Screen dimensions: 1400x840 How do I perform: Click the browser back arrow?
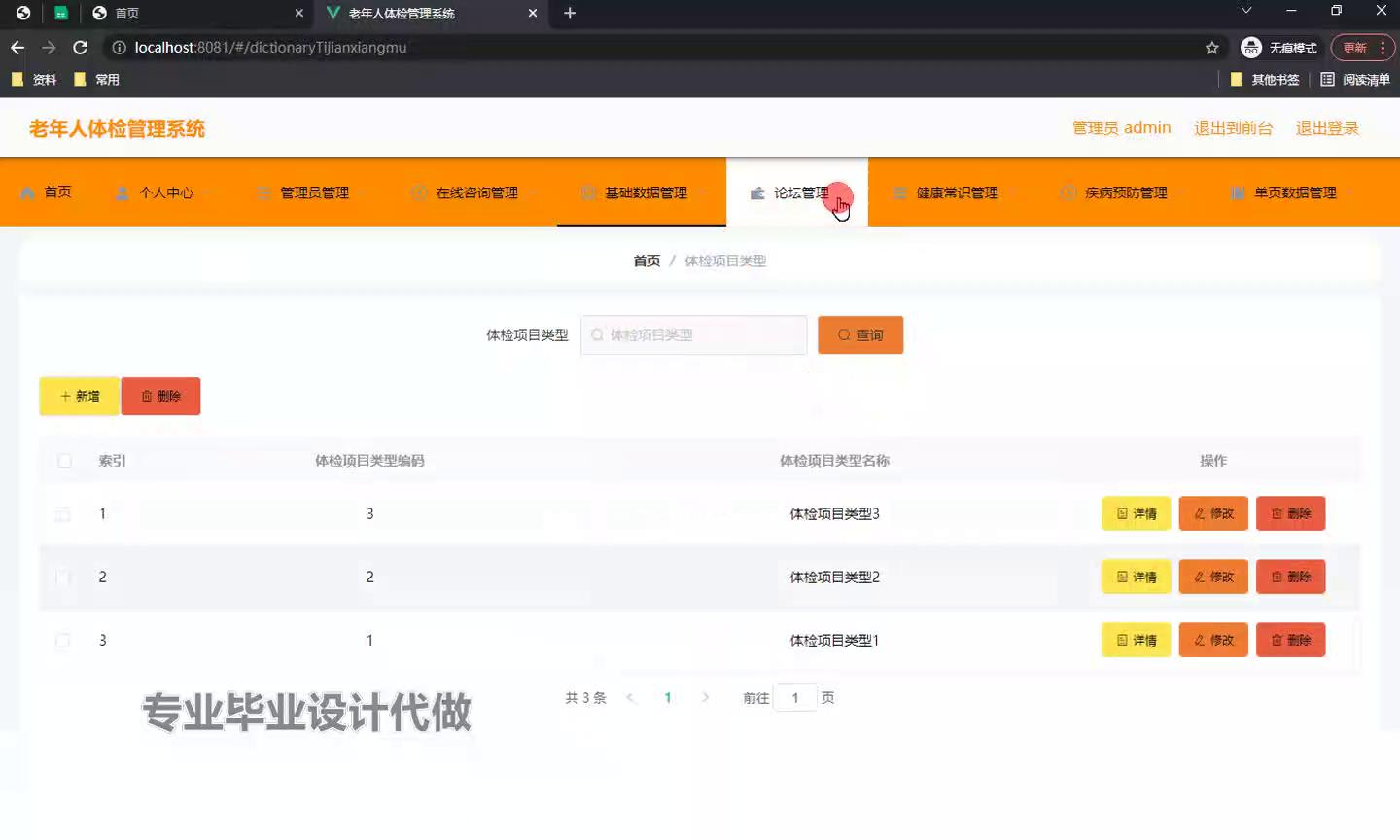click(17, 47)
